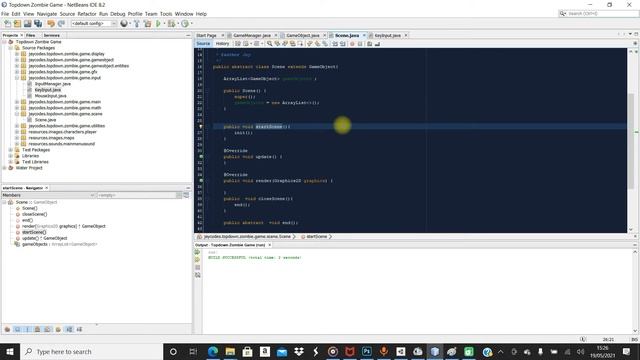Screen dimensions: 640x360
Task: Click the Stop icon in Output panel sidebar
Action: [x=198, y=268]
